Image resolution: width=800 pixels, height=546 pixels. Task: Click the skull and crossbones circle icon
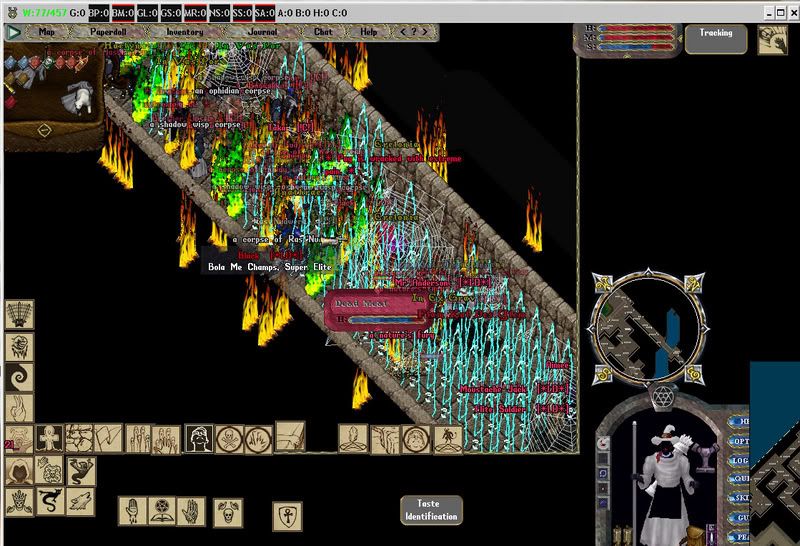229,439
